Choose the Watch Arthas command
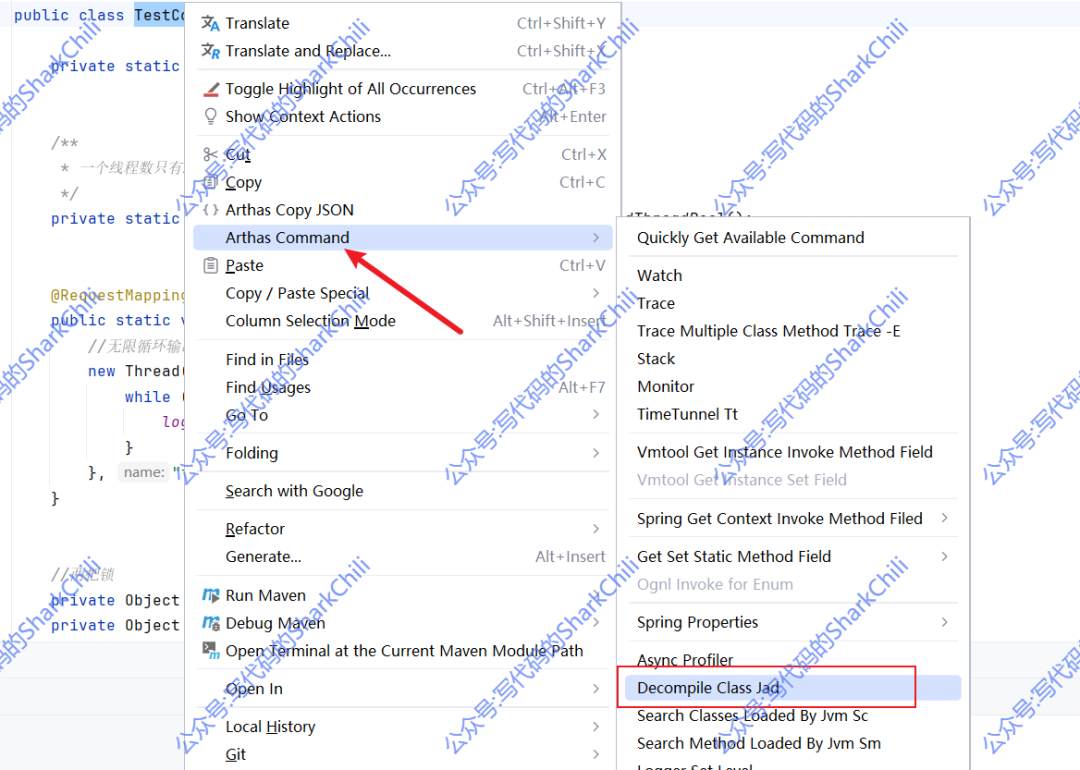This screenshot has height=770, width=1080. [793, 275]
